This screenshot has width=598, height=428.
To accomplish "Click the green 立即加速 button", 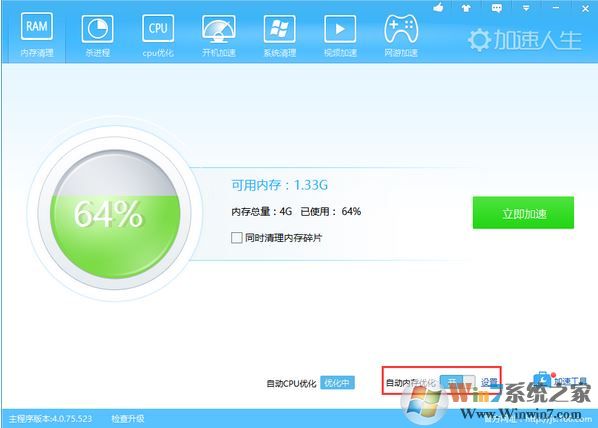I will pos(523,213).
